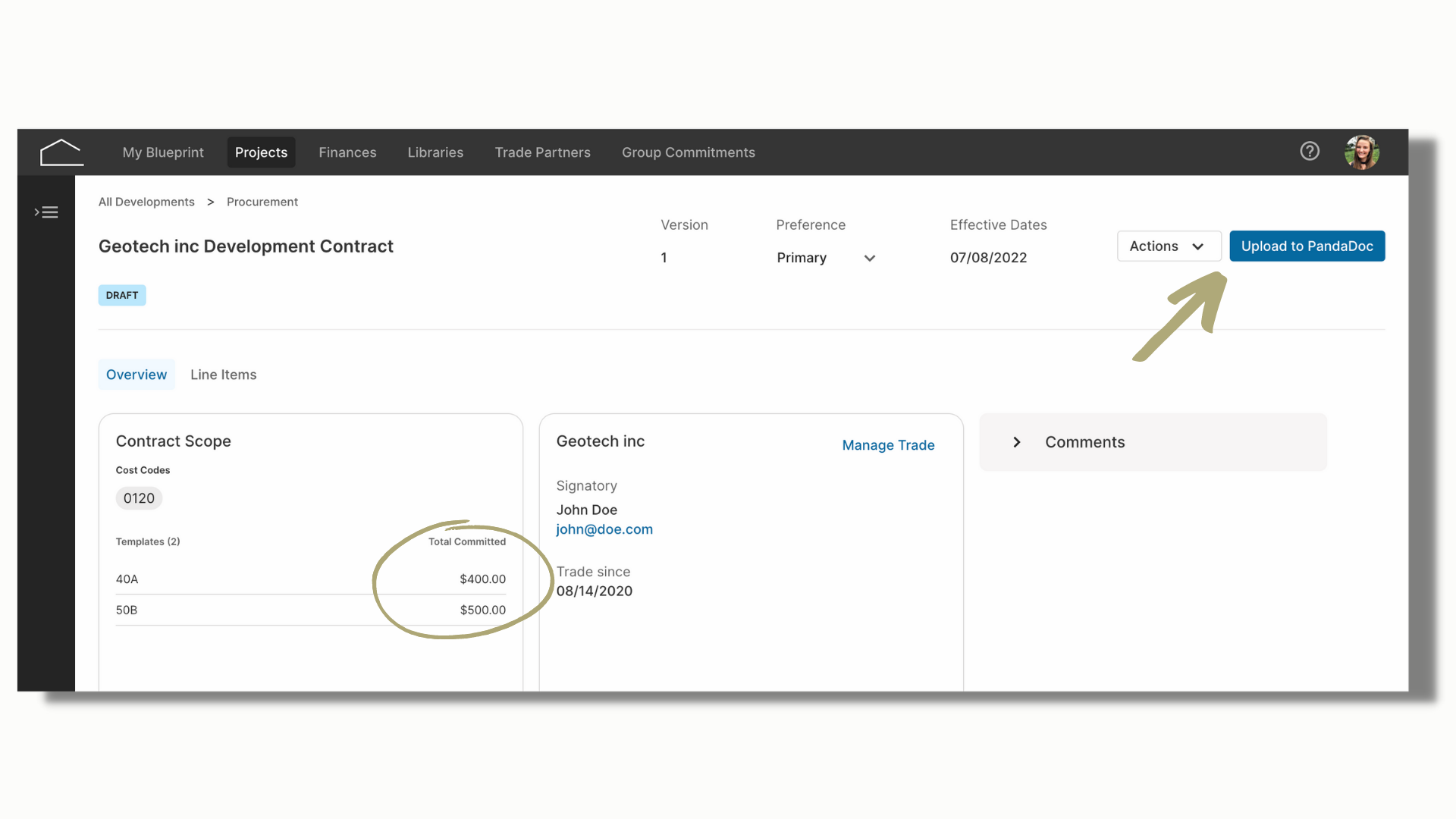Click the john@doe.com email link
Viewport: 1456px width, 819px height.
pos(604,529)
